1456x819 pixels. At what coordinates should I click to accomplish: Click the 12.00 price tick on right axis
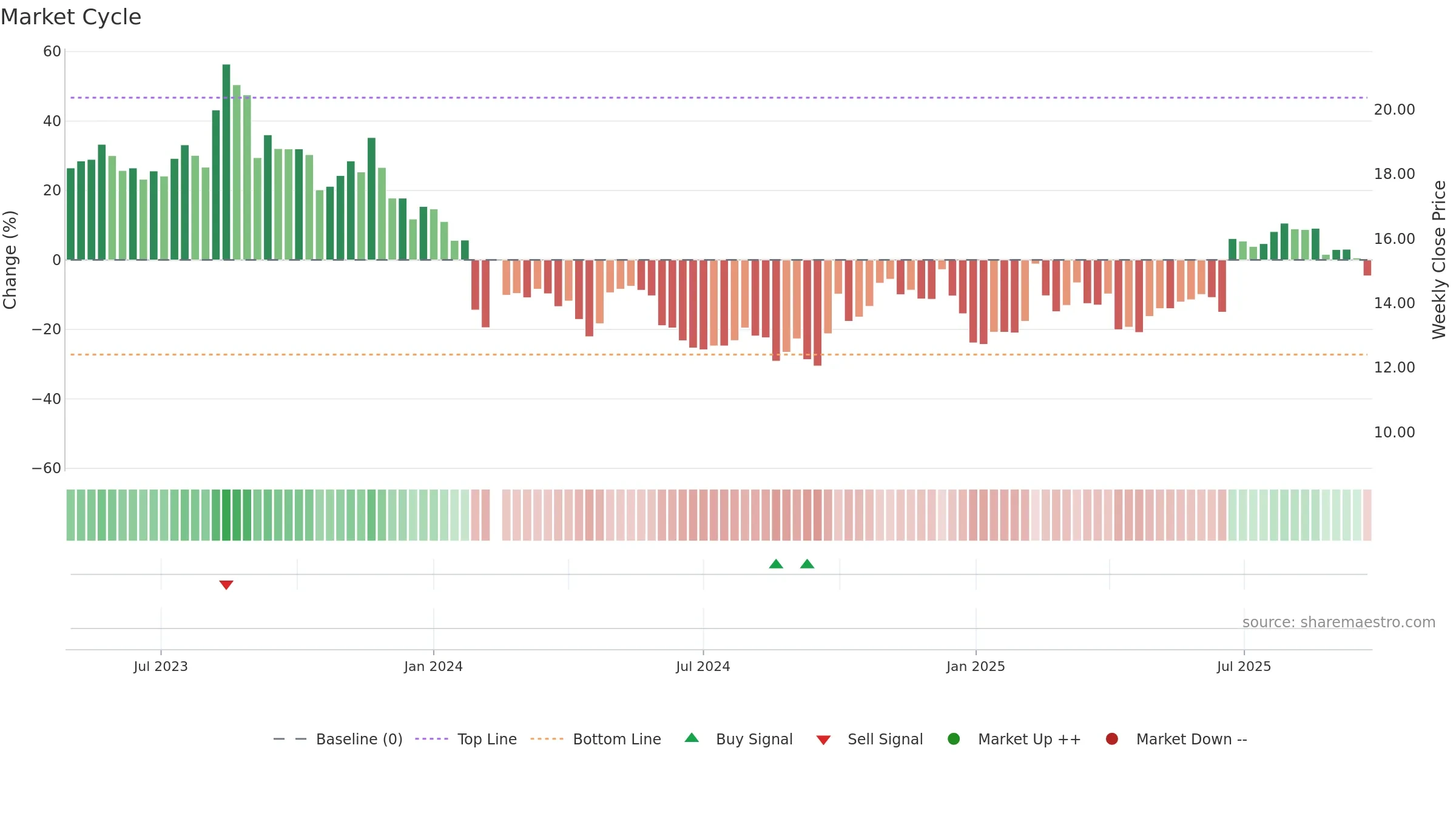click(x=1395, y=368)
